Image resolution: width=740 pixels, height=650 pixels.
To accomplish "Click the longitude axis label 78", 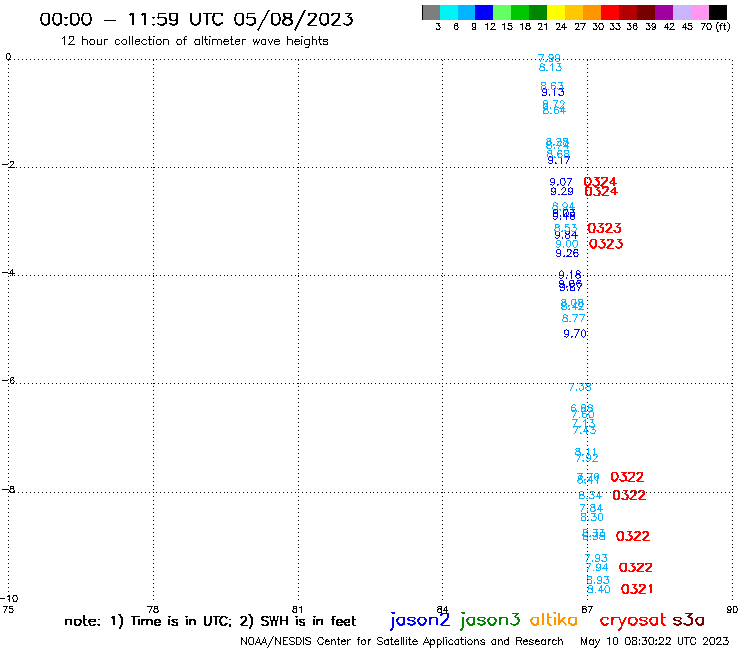I will pos(153,609).
